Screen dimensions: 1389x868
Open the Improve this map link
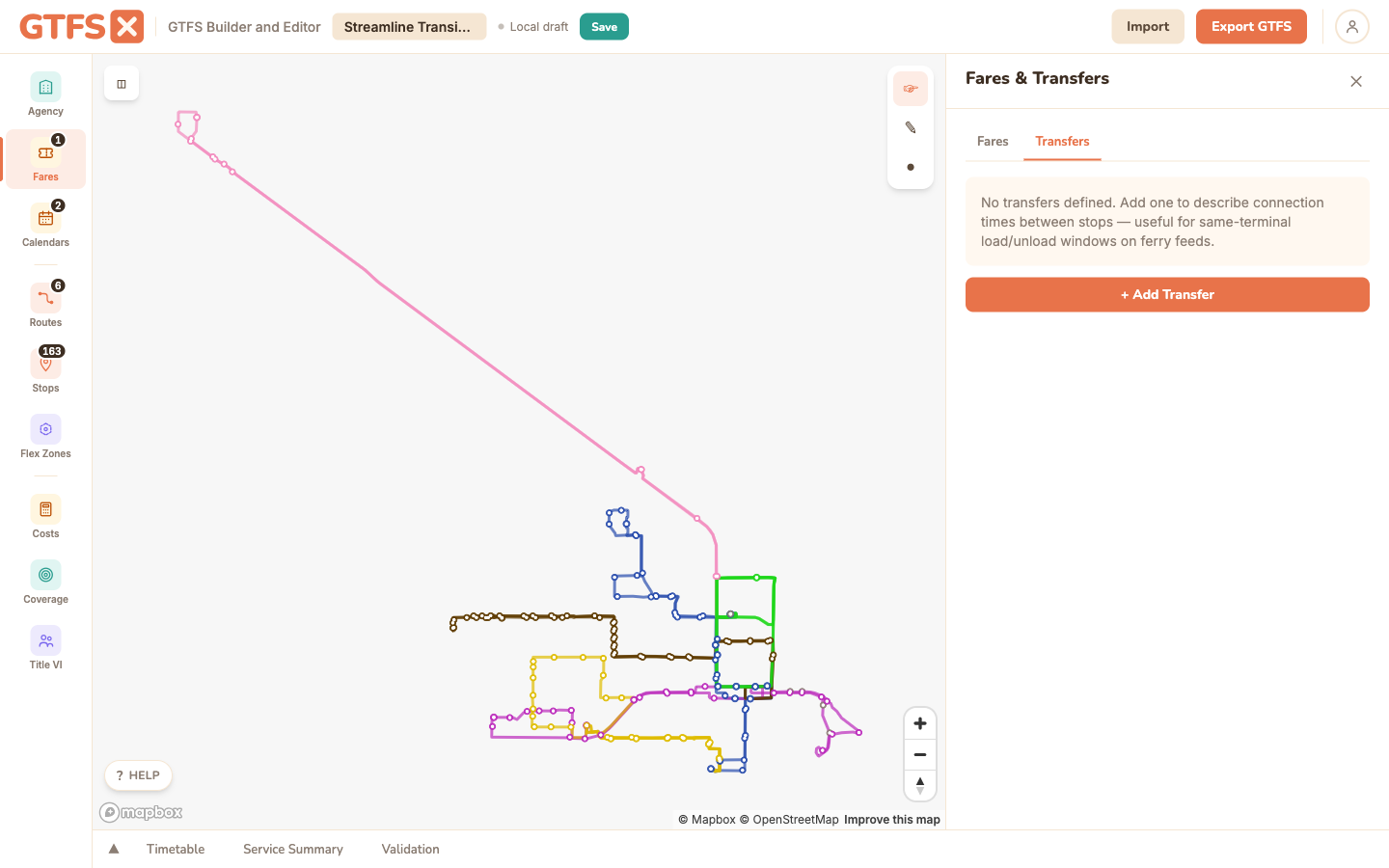891,820
